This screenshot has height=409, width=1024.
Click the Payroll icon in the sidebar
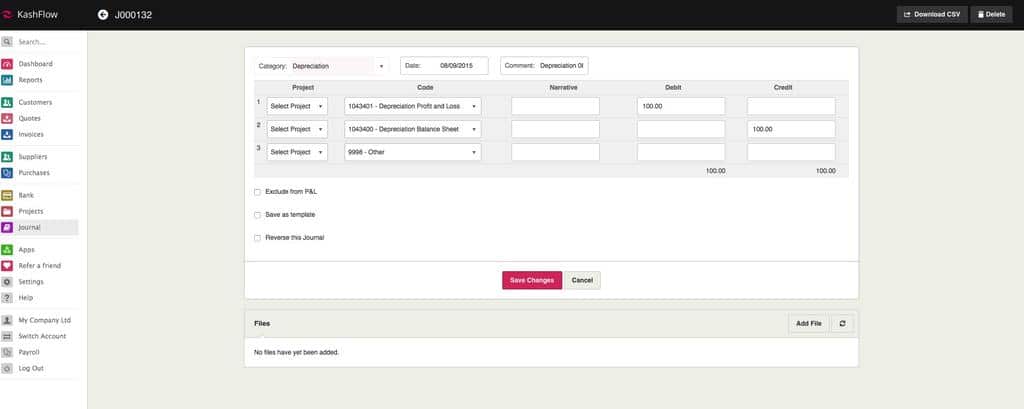pyautogui.click(x=7, y=352)
